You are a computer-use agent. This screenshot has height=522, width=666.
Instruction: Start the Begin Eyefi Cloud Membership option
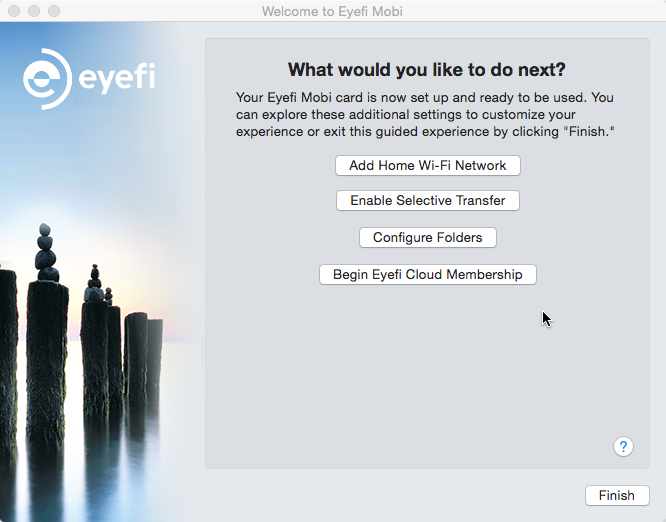pyautogui.click(x=428, y=274)
